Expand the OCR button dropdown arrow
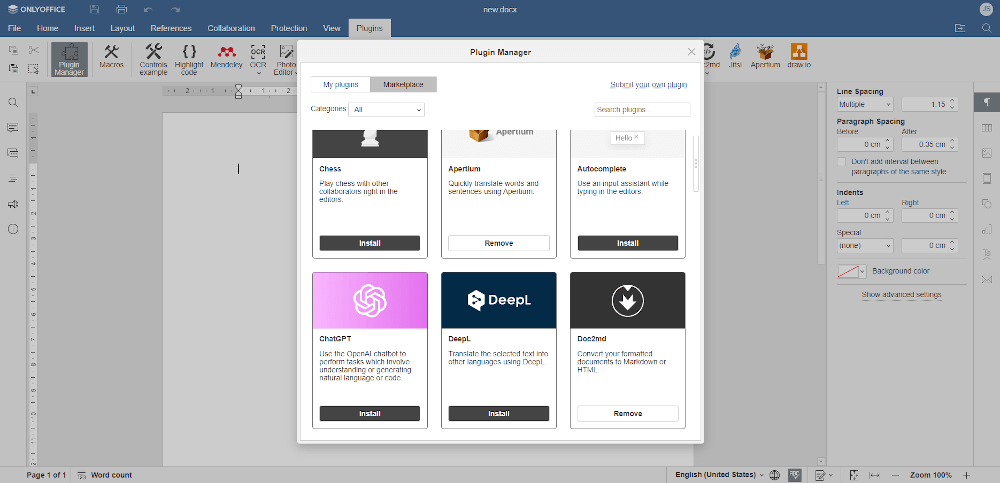 (258, 73)
